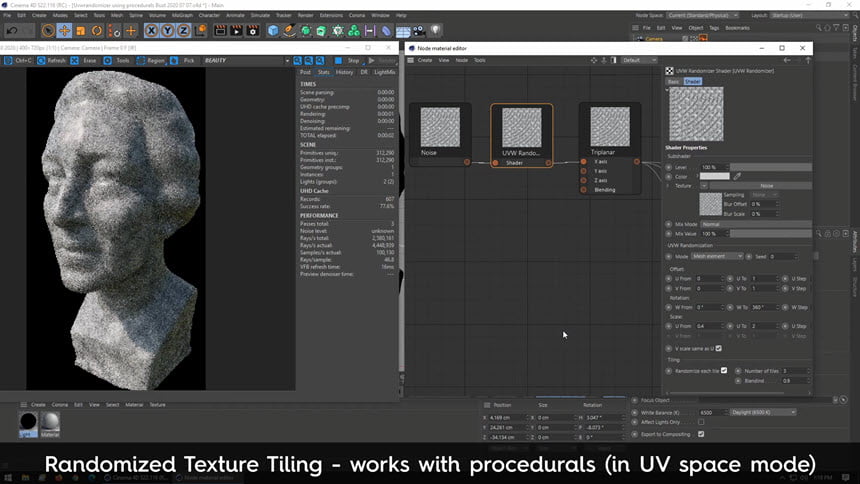
Task: Switch to the Post tab
Action: [x=305, y=72]
